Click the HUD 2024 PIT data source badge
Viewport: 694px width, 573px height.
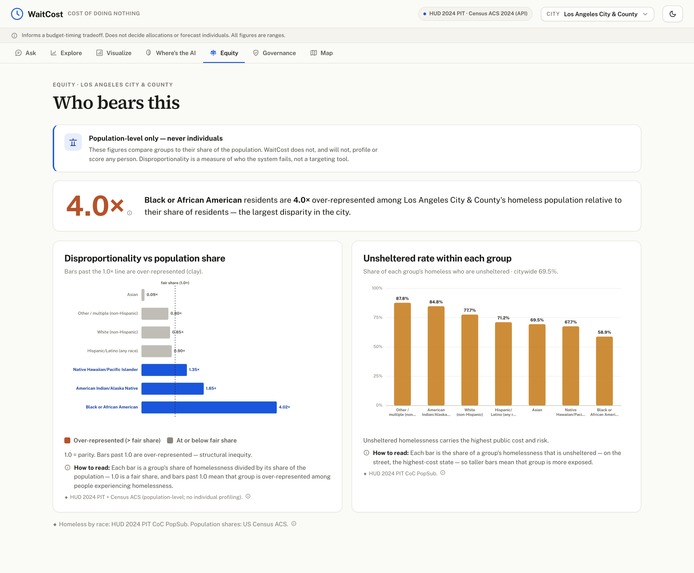(475, 14)
